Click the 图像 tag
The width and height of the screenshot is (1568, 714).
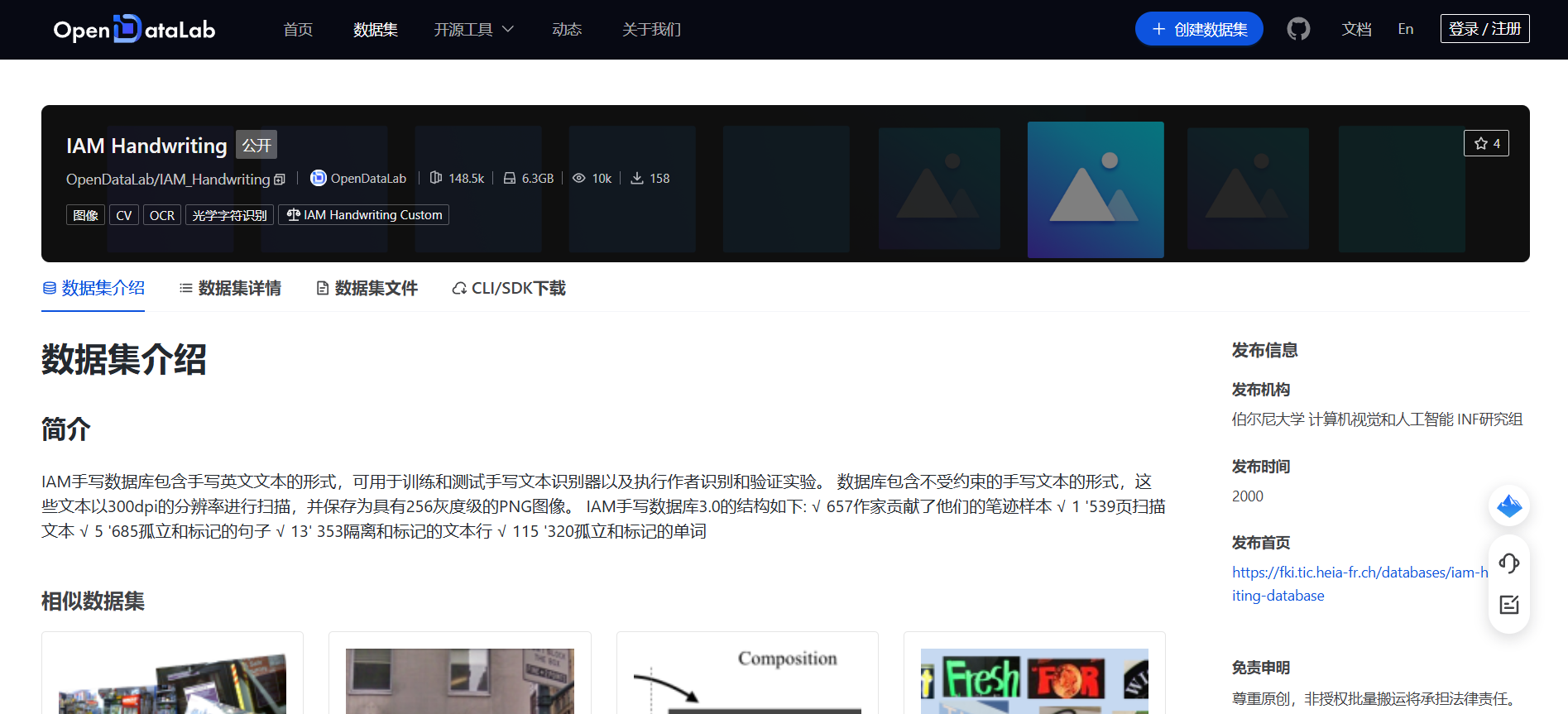85,215
